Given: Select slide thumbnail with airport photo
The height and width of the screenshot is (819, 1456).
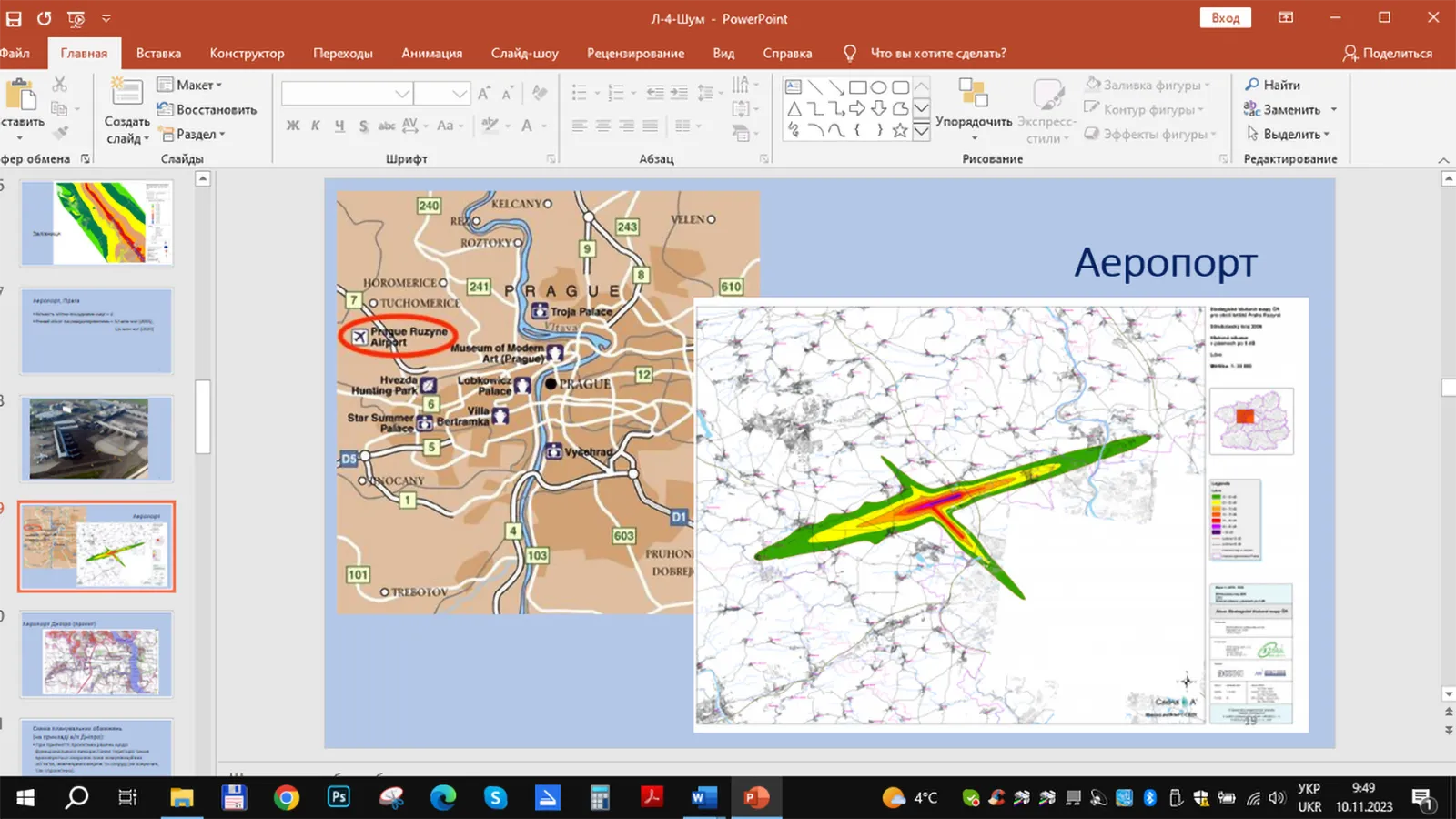Looking at the screenshot, I should tap(96, 439).
